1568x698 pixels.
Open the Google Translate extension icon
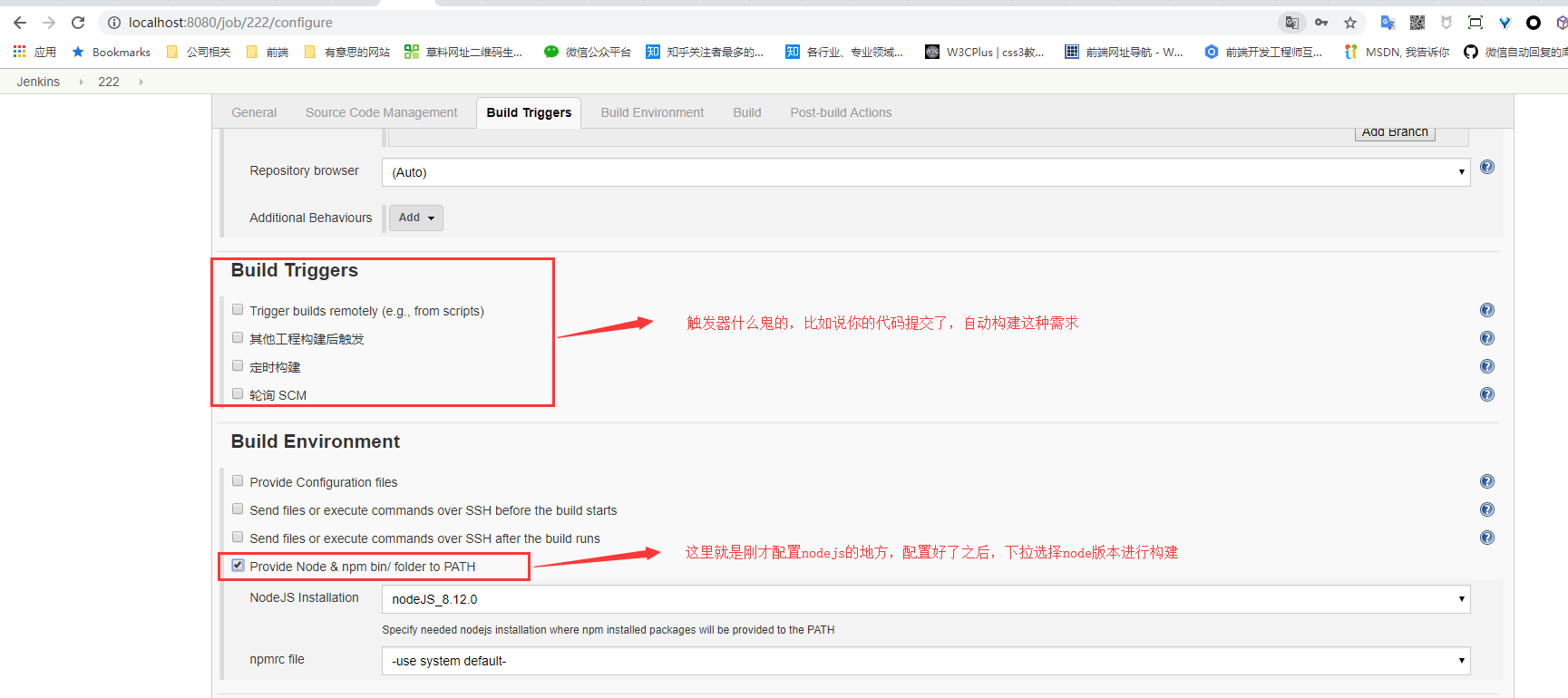(1388, 23)
